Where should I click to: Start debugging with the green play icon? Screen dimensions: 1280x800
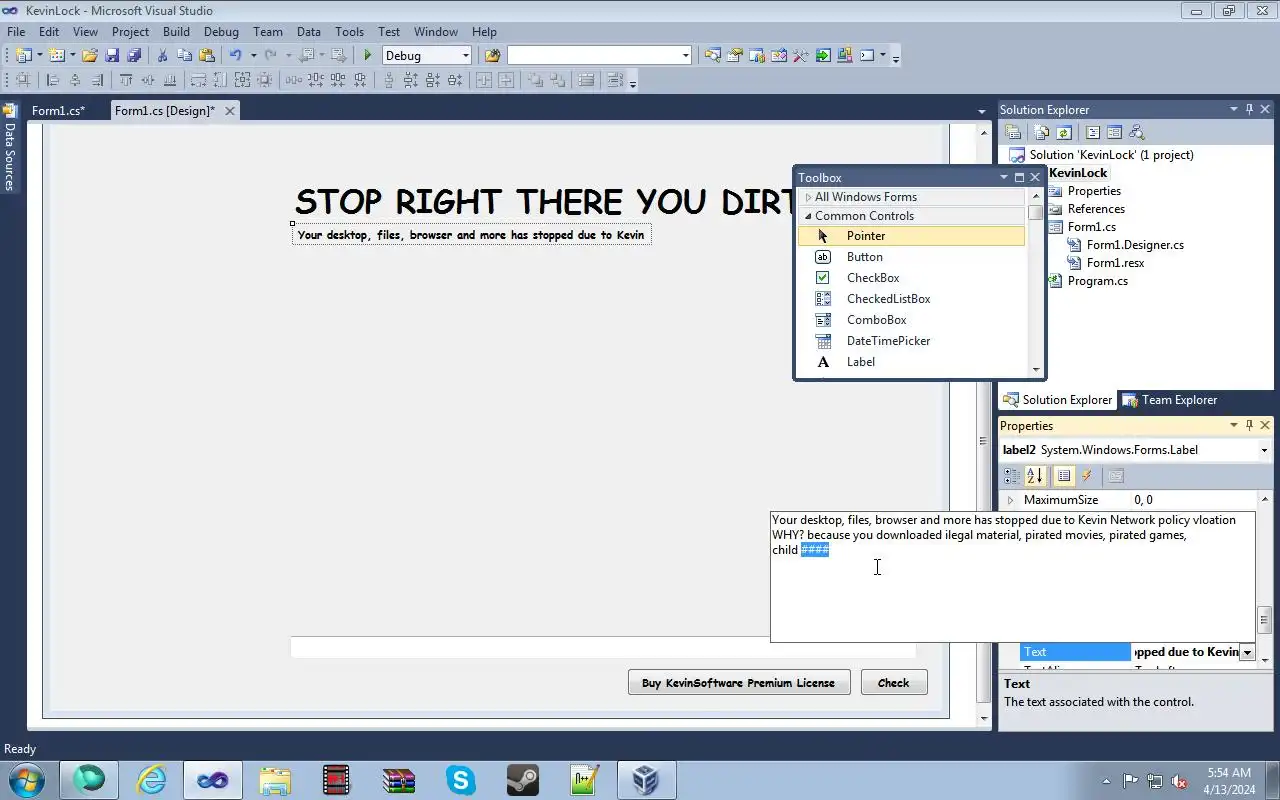coord(368,55)
